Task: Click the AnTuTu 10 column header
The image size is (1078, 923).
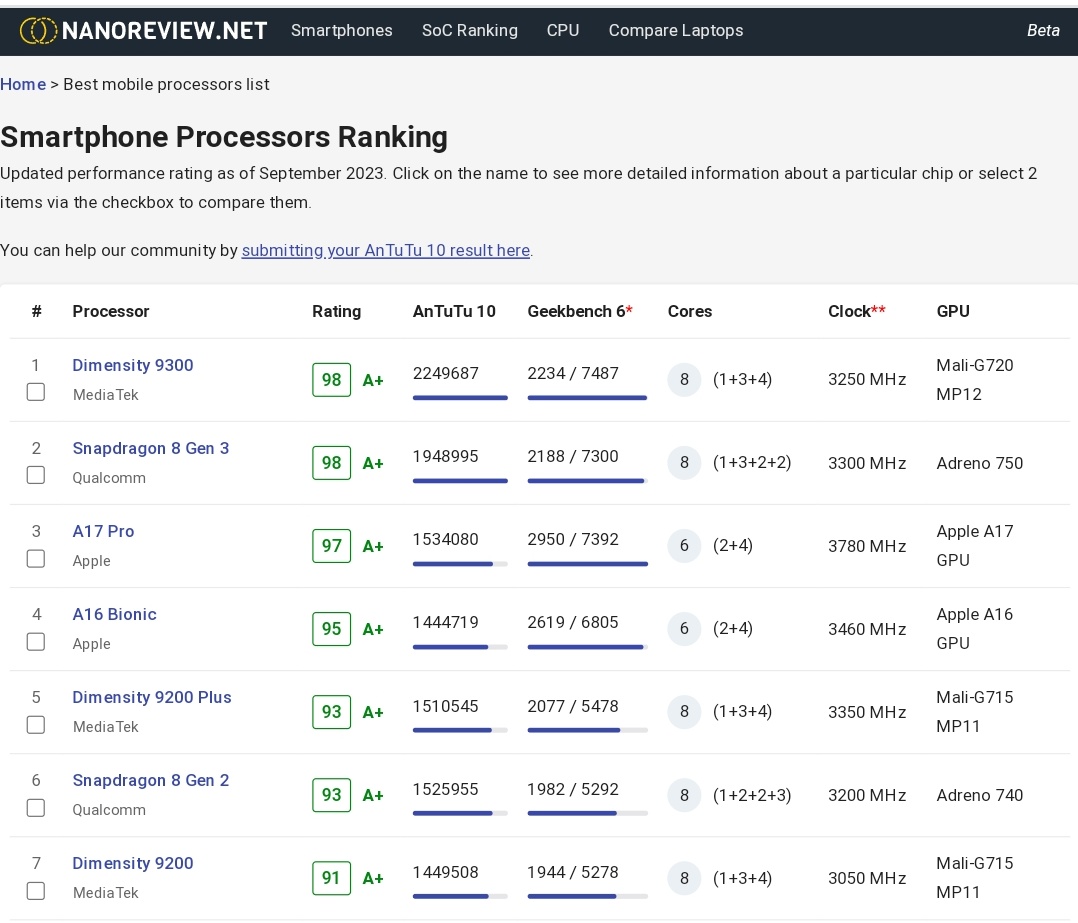Action: point(454,311)
